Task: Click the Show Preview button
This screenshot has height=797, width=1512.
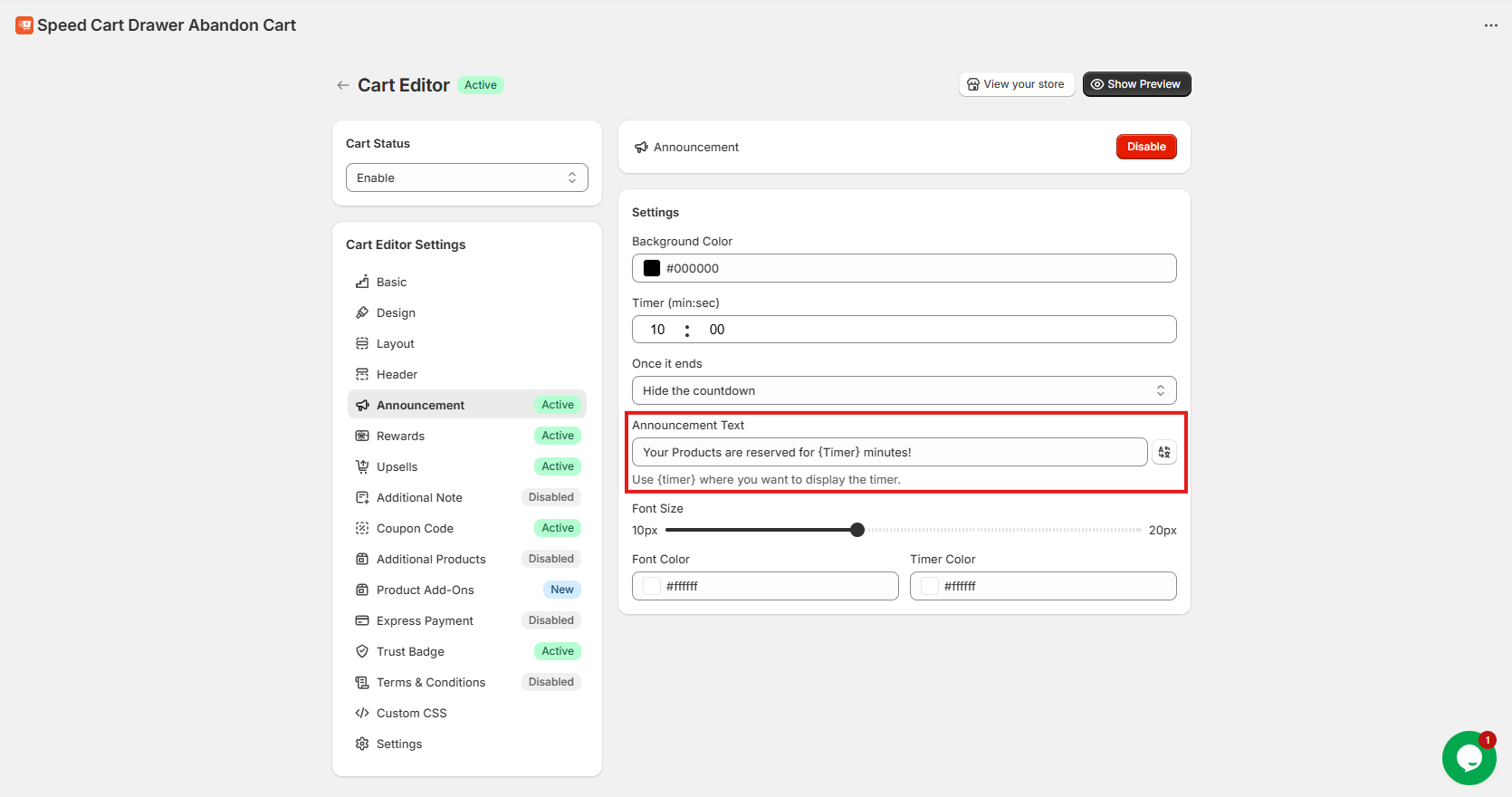Action: point(1136,84)
